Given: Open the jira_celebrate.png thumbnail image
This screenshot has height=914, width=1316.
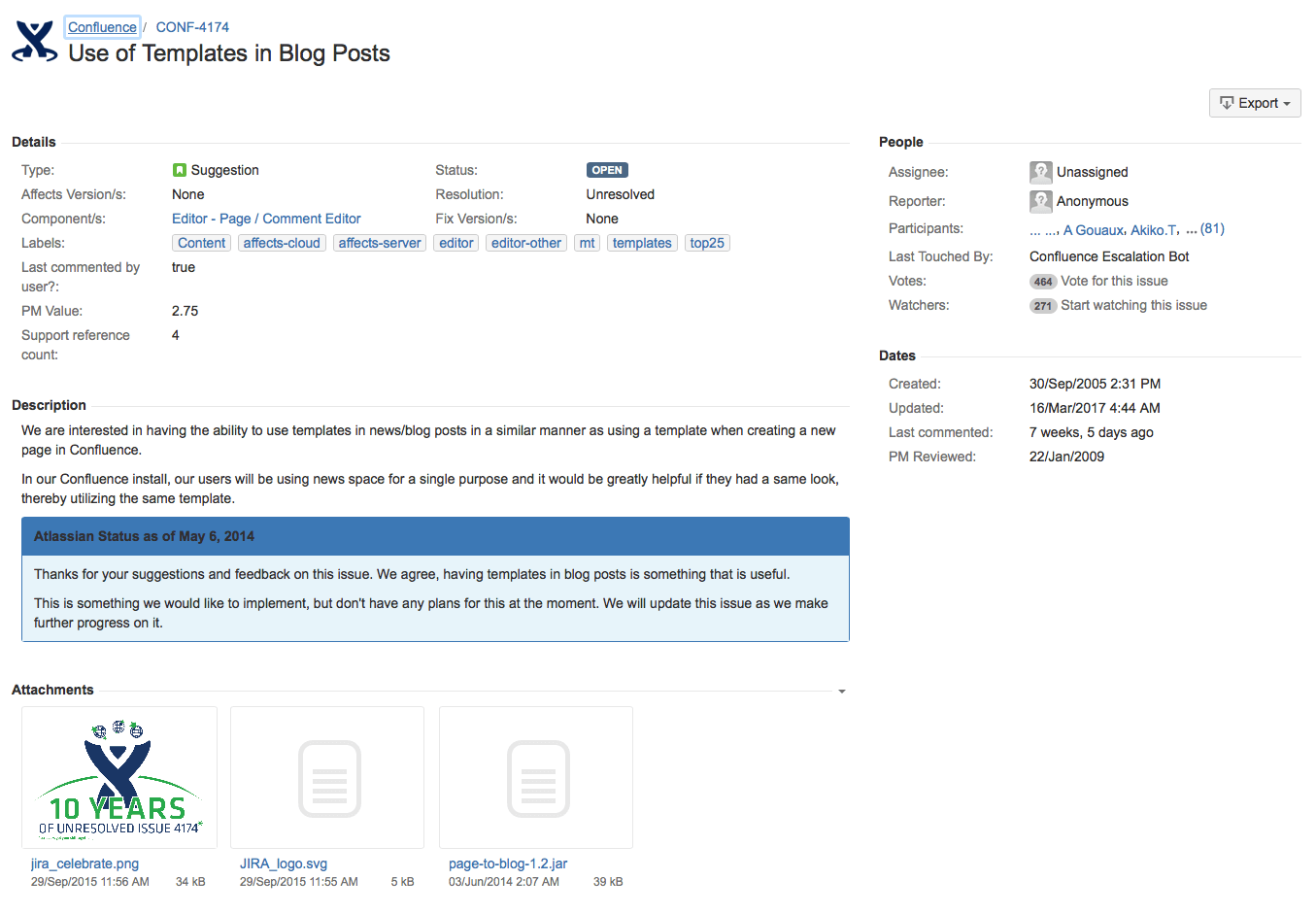Looking at the screenshot, I should [x=119, y=778].
